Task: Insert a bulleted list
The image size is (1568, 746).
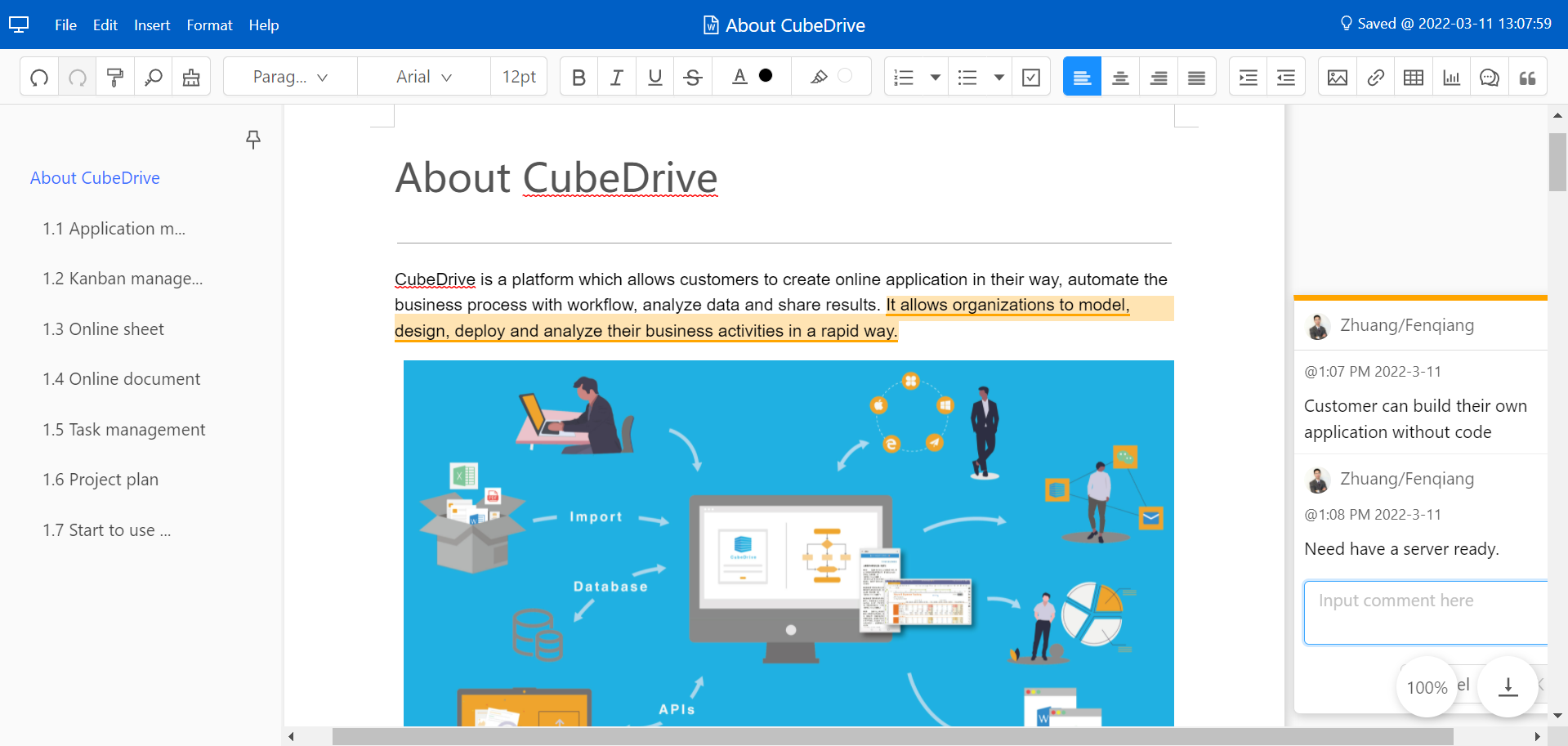Action: pos(967,77)
